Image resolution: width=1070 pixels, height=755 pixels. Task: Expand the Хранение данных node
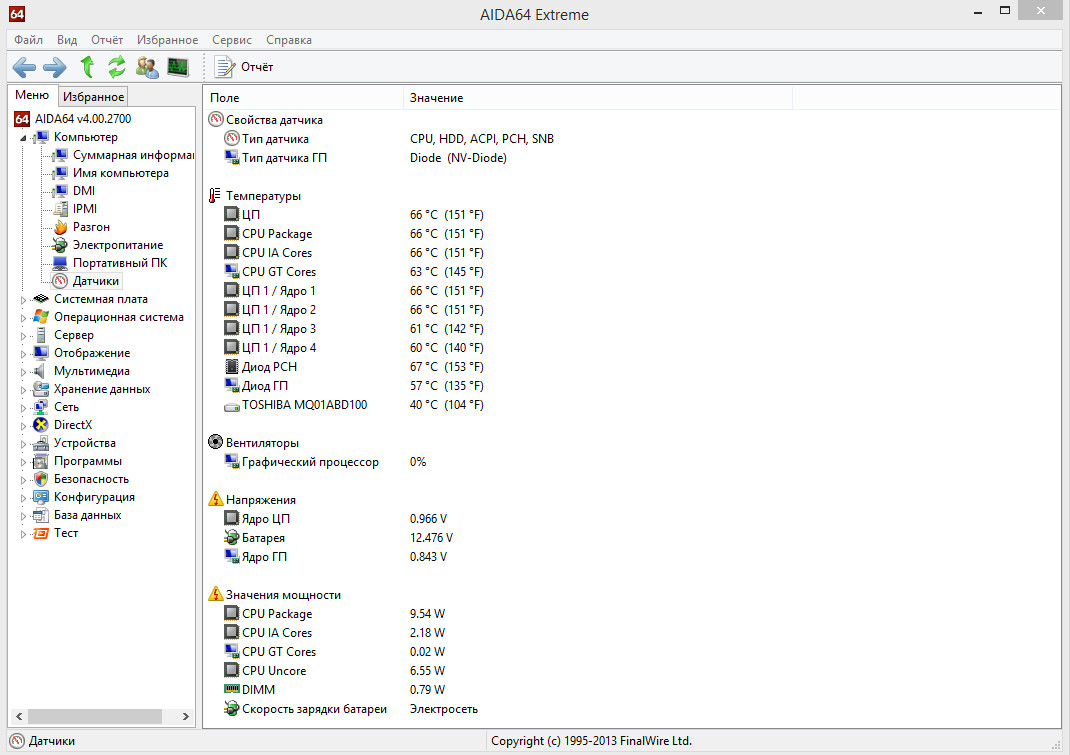point(23,390)
